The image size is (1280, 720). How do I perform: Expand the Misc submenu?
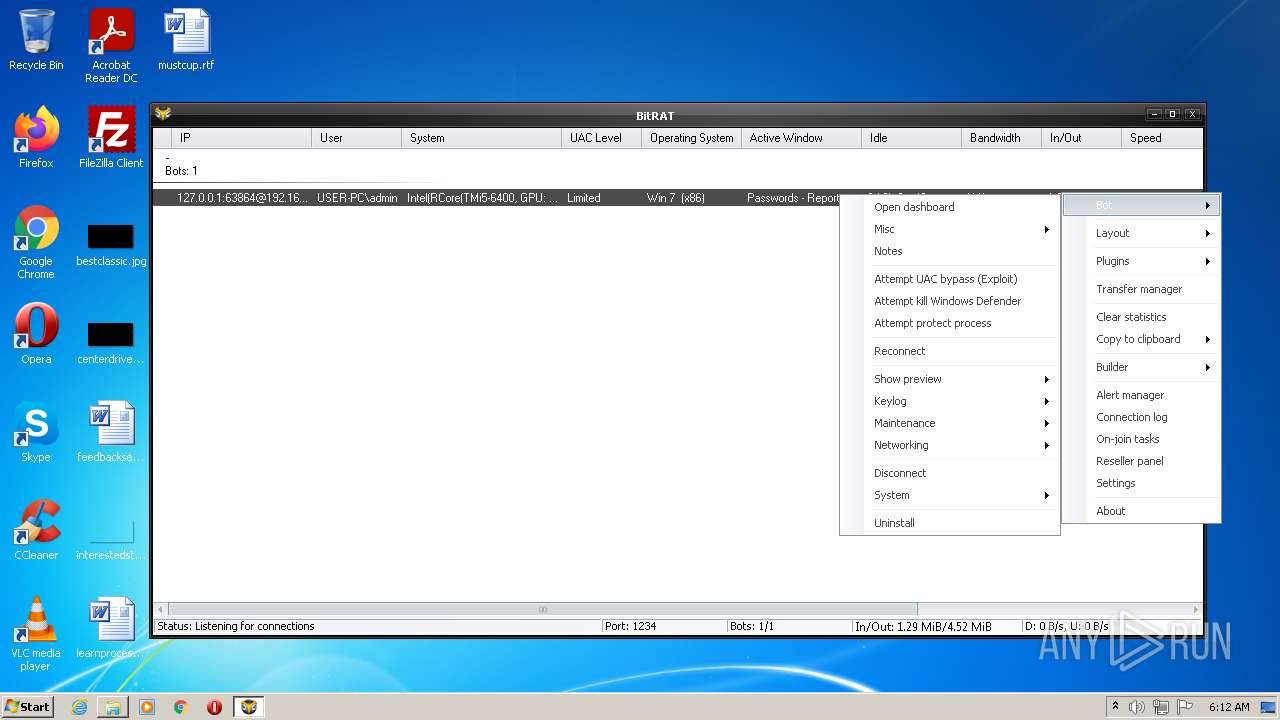coord(950,229)
